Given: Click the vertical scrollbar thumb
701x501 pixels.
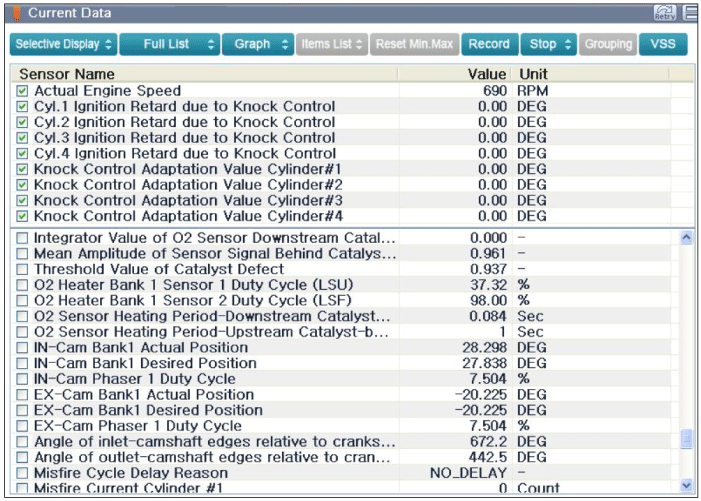Looking at the screenshot, I should pyautogui.click(x=686, y=438).
